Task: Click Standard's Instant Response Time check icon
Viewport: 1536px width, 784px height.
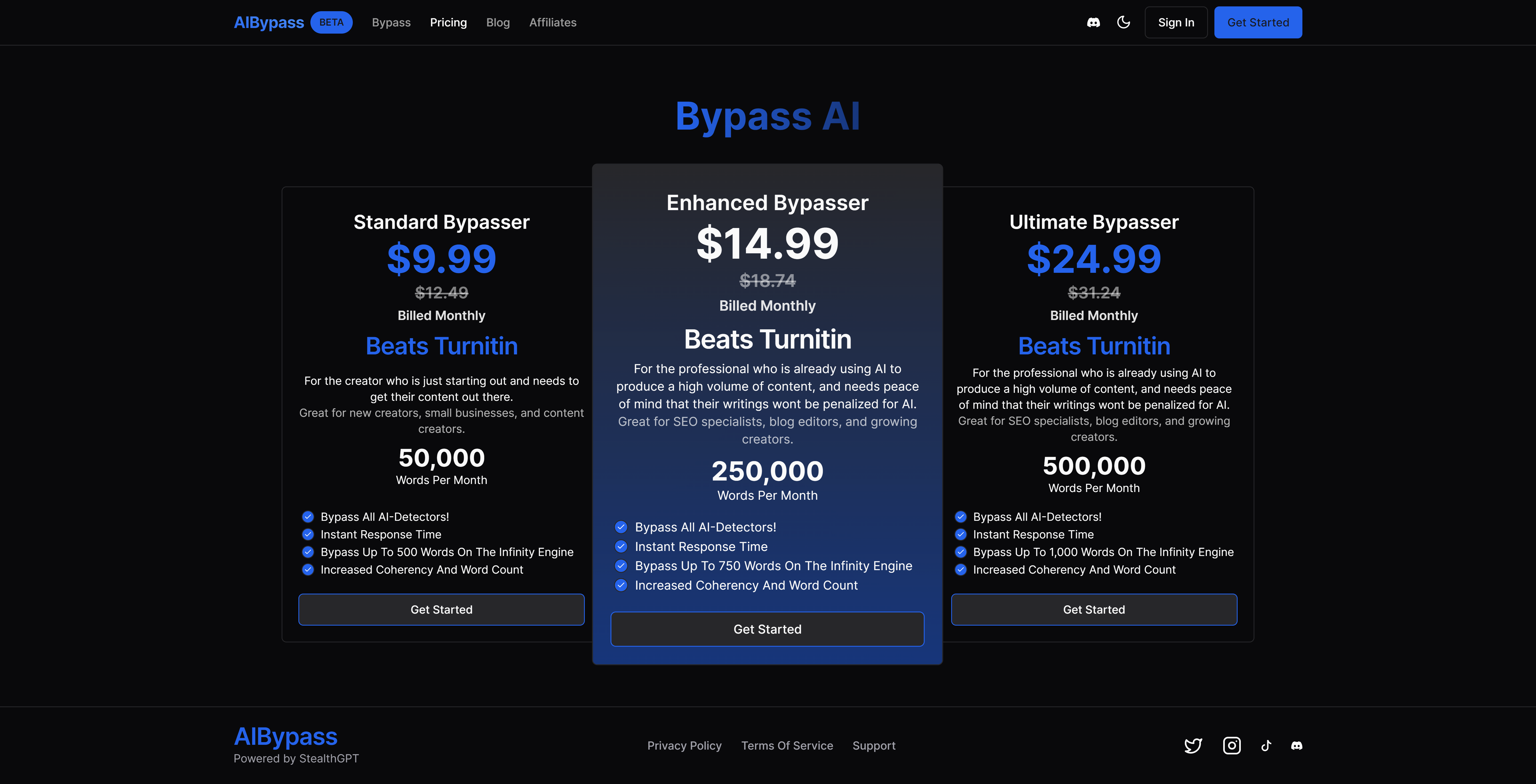Action: 308,534
